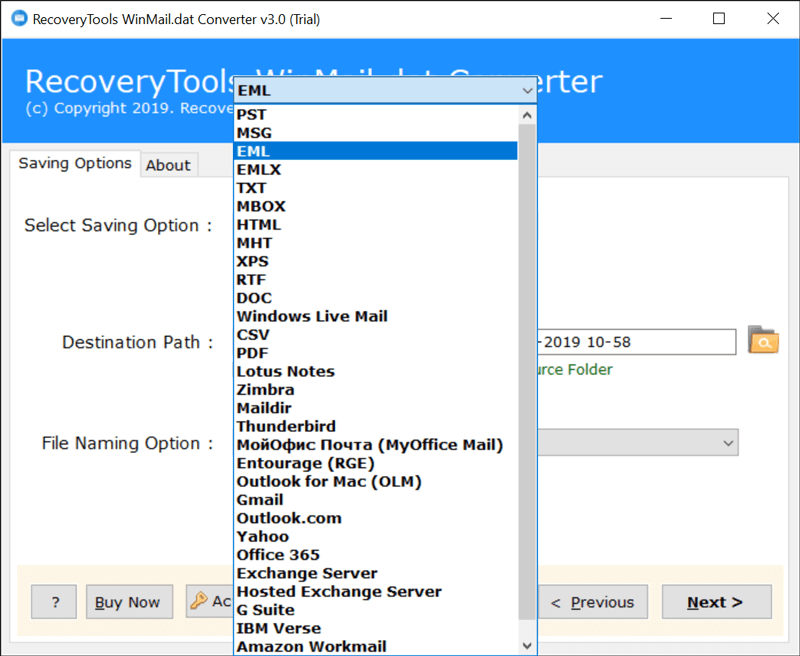Choose MyOffice Mail option
This screenshot has width=800, height=656.
point(376,445)
